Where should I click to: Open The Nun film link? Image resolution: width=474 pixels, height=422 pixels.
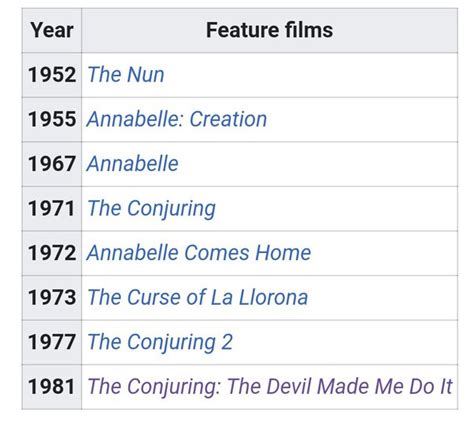pyautogui.click(x=126, y=74)
